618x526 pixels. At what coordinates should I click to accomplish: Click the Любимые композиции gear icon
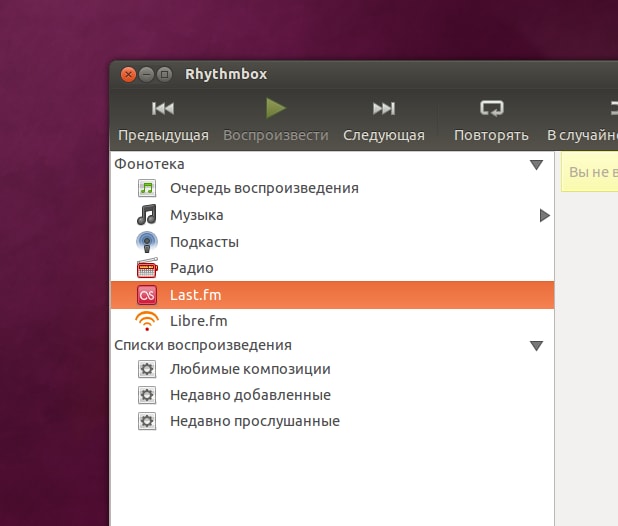point(147,369)
